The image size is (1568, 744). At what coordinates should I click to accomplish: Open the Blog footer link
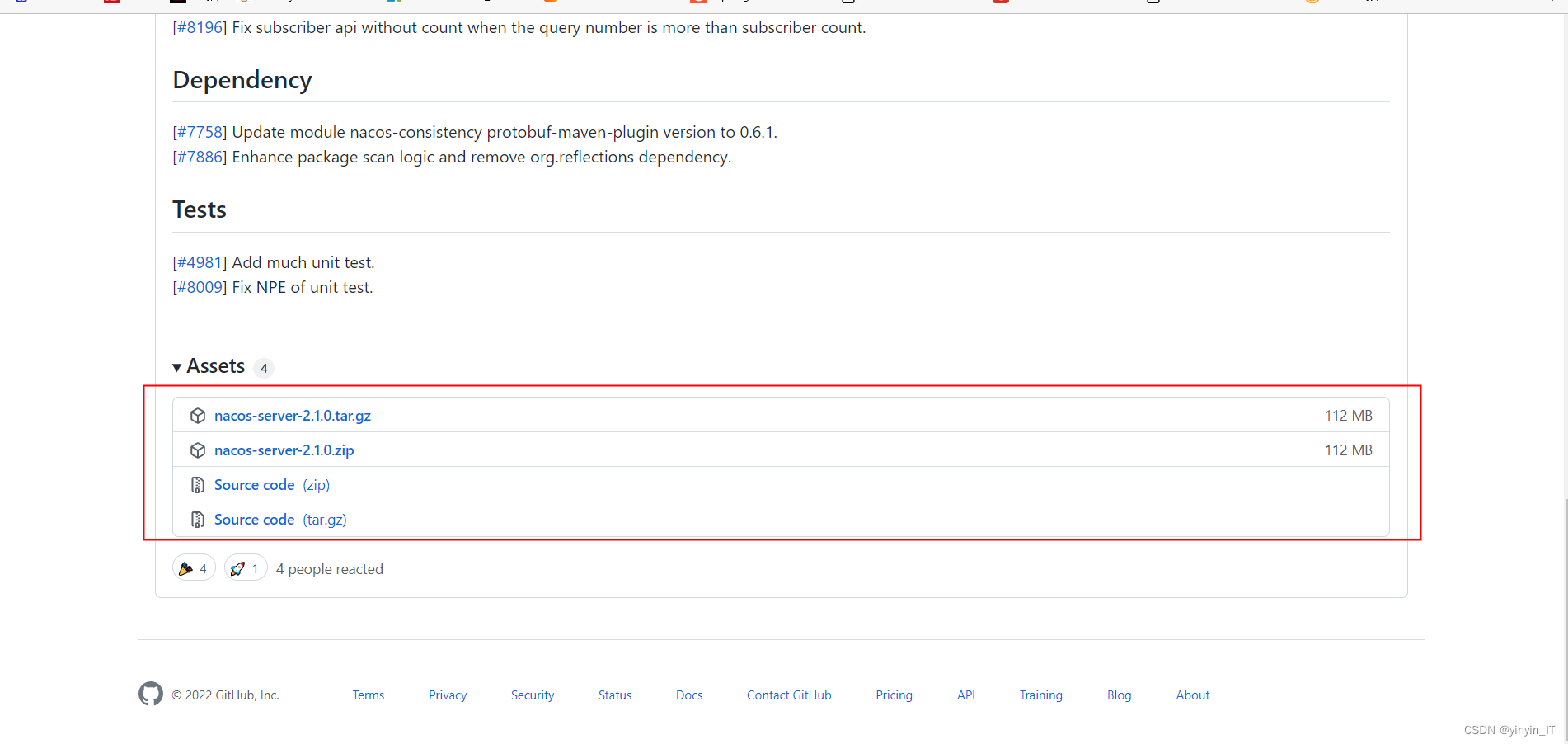click(x=1120, y=695)
